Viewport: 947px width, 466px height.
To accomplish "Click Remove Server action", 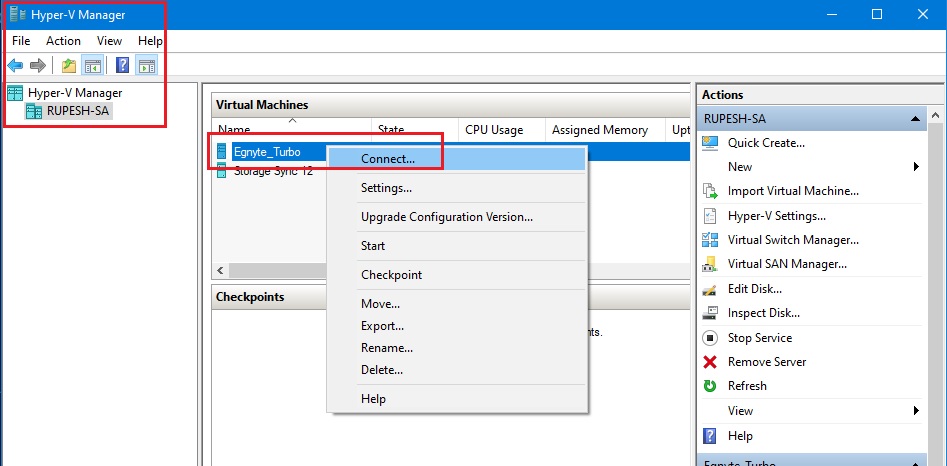I will pyautogui.click(x=766, y=362).
